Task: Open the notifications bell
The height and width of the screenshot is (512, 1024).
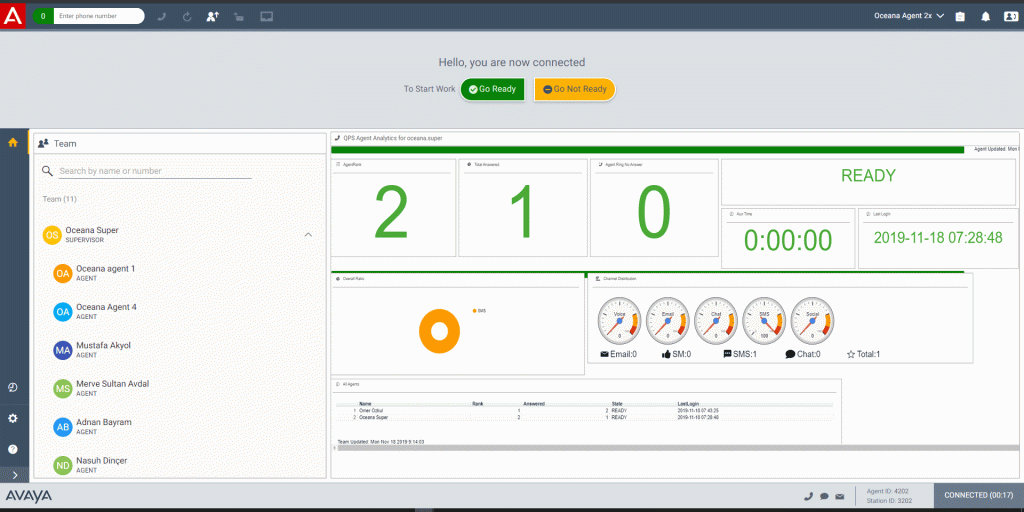Action: click(x=985, y=17)
